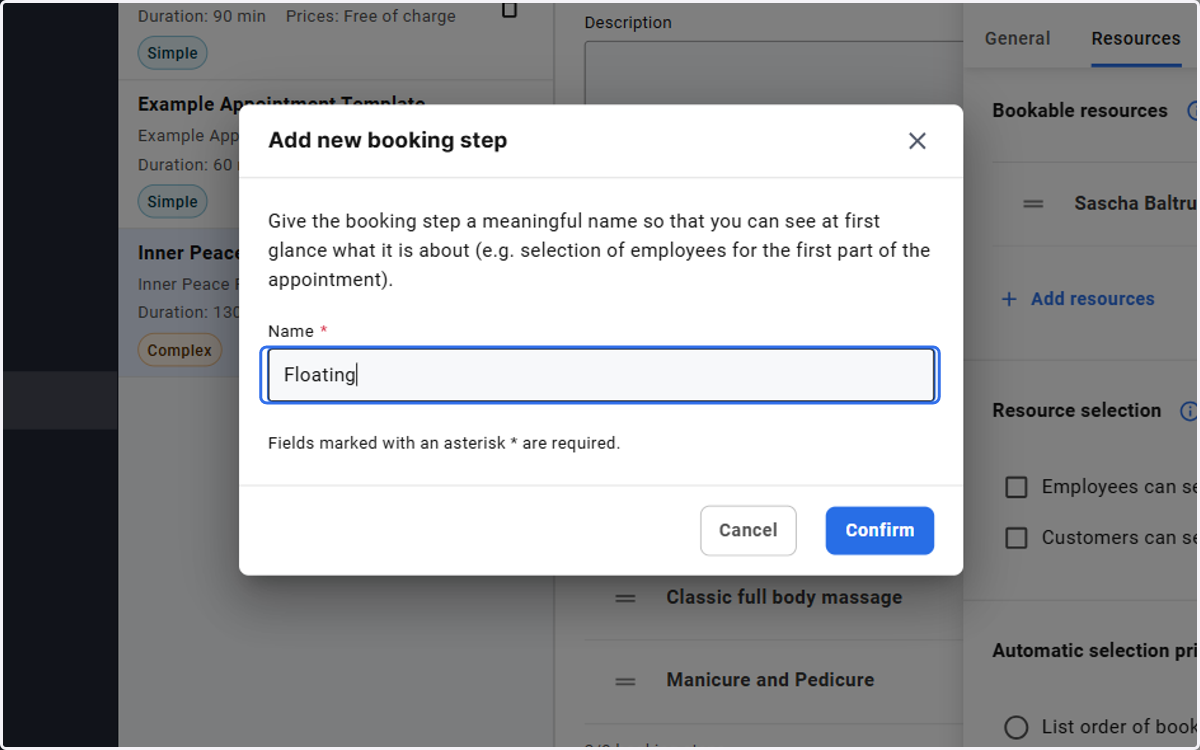1200x750 pixels.
Task: Cancel adding the booking step
Action: pyautogui.click(x=748, y=530)
